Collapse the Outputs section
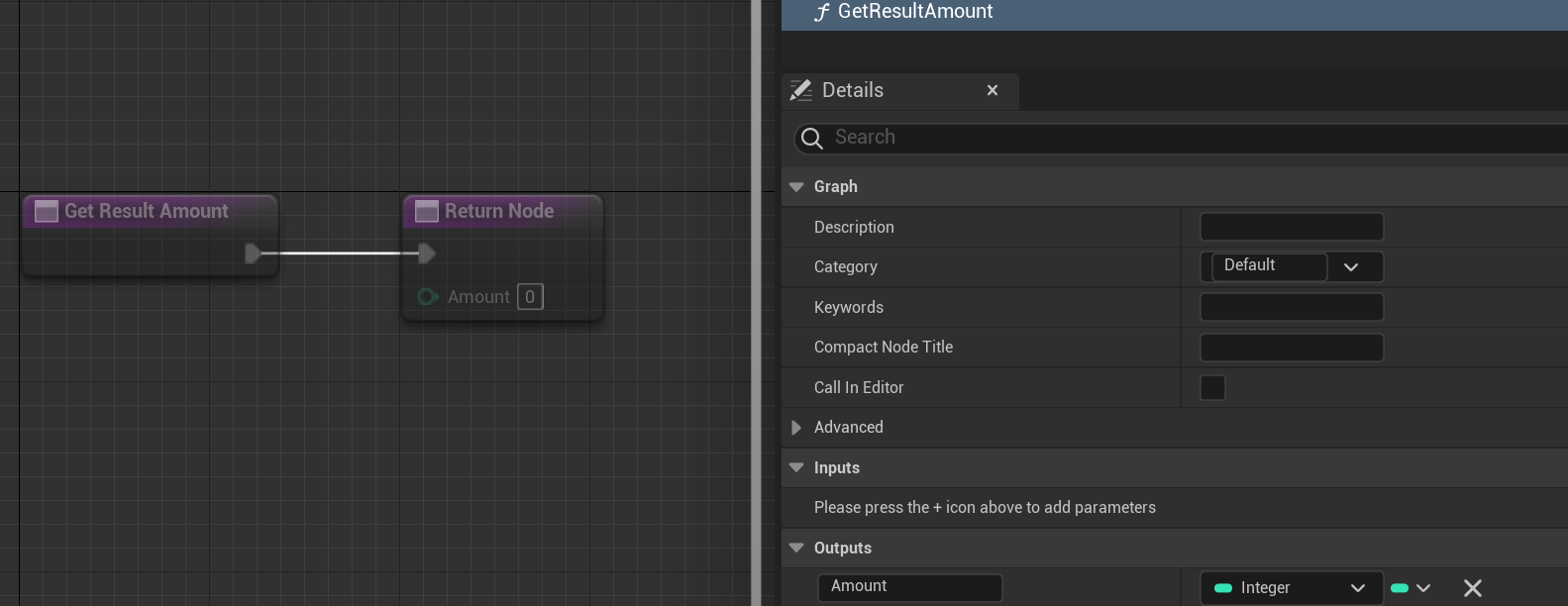The height and width of the screenshot is (606, 1568). pyautogui.click(x=796, y=549)
